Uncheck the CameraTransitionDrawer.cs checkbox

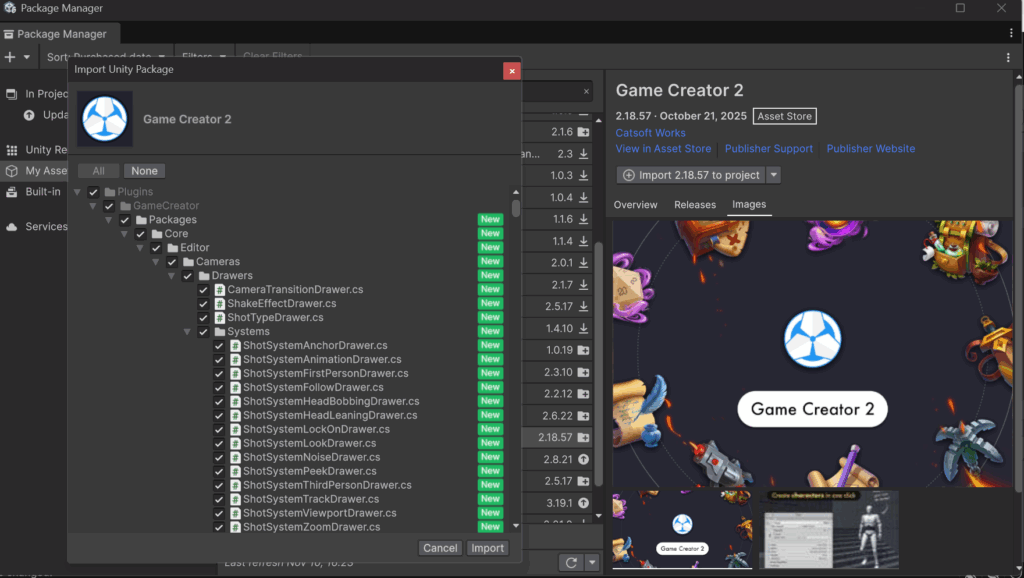tap(204, 290)
